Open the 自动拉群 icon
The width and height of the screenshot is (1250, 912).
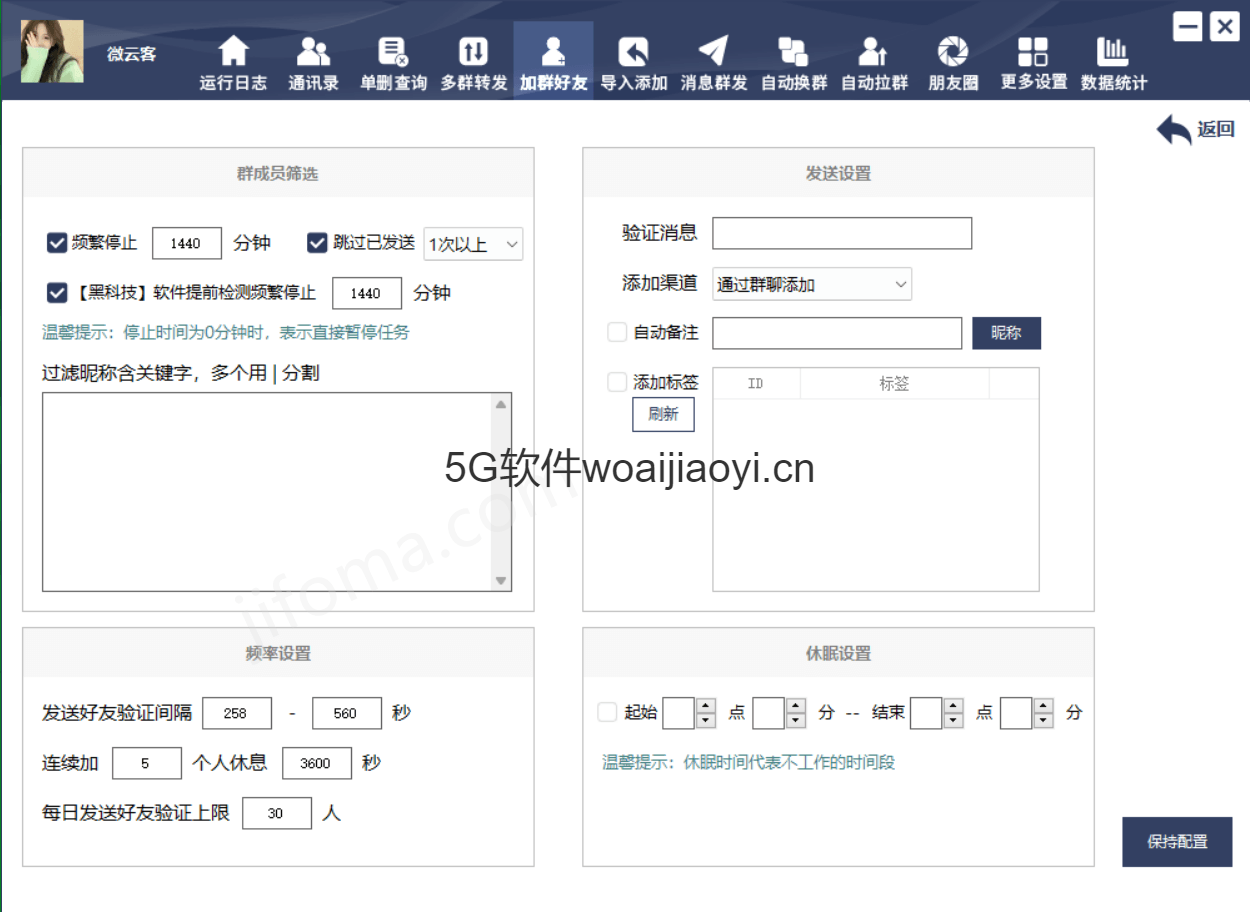873,52
